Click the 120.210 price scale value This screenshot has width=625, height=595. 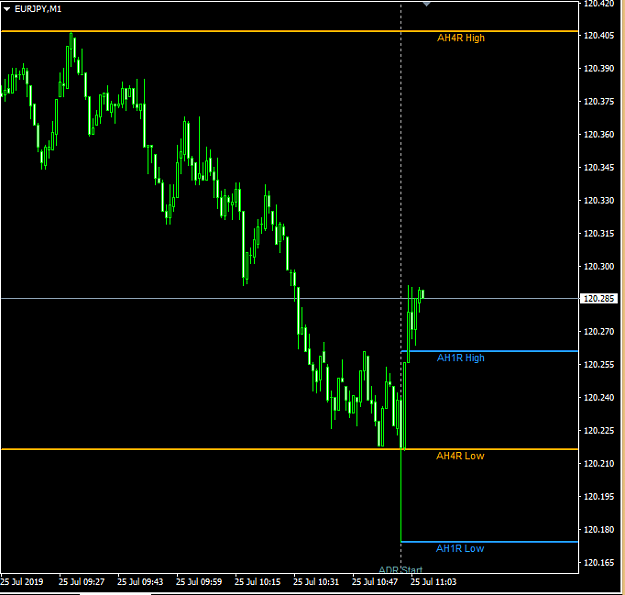(x=599, y=463)
